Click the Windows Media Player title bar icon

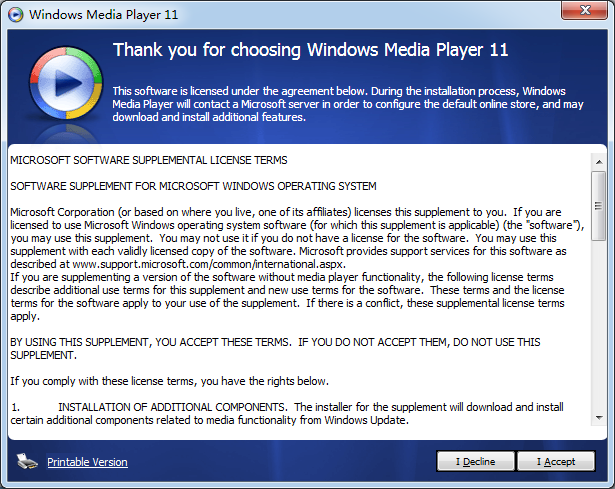[16, 15]
